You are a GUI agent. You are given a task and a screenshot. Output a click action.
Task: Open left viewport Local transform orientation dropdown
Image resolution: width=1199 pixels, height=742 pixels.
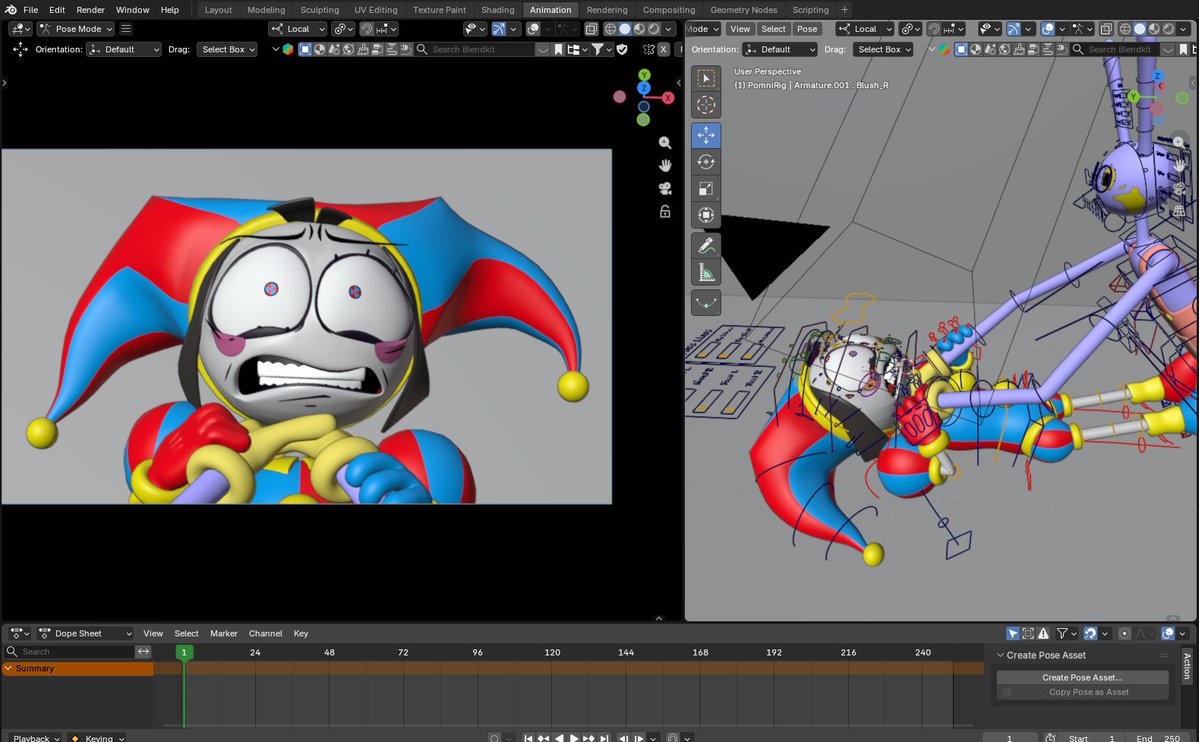click(x=298, y=28)
